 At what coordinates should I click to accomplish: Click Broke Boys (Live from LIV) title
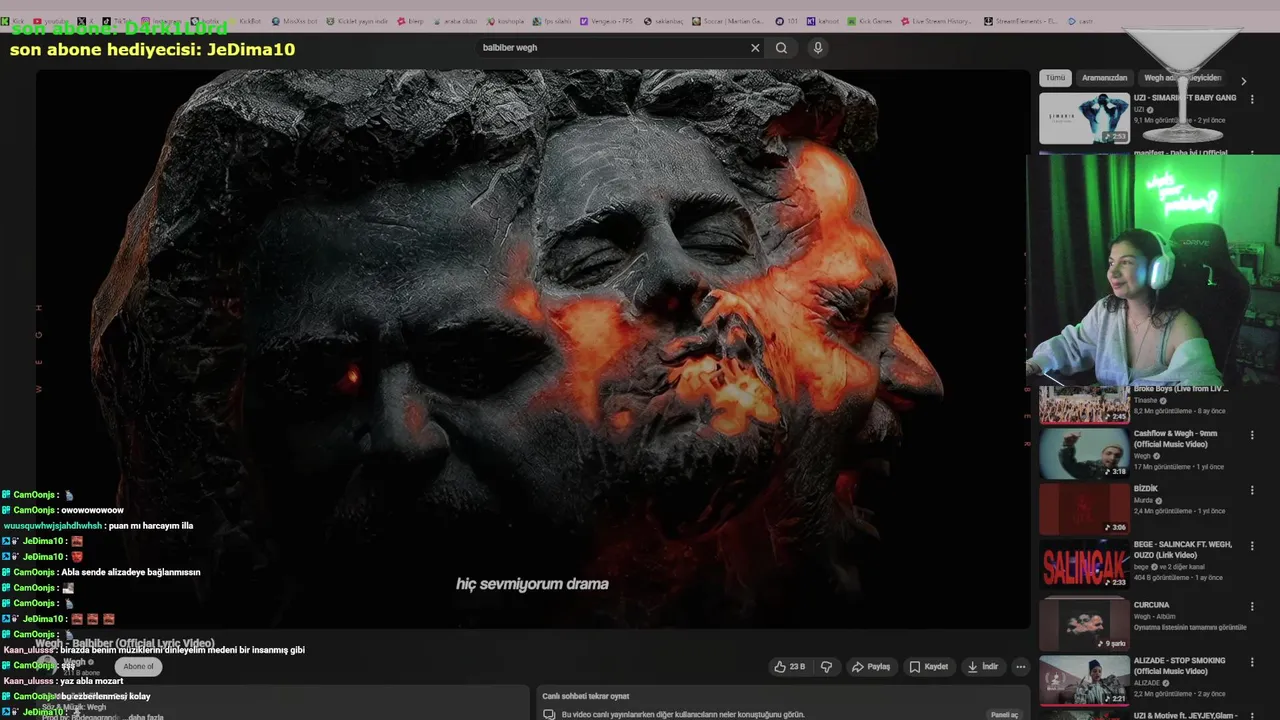1180,389
